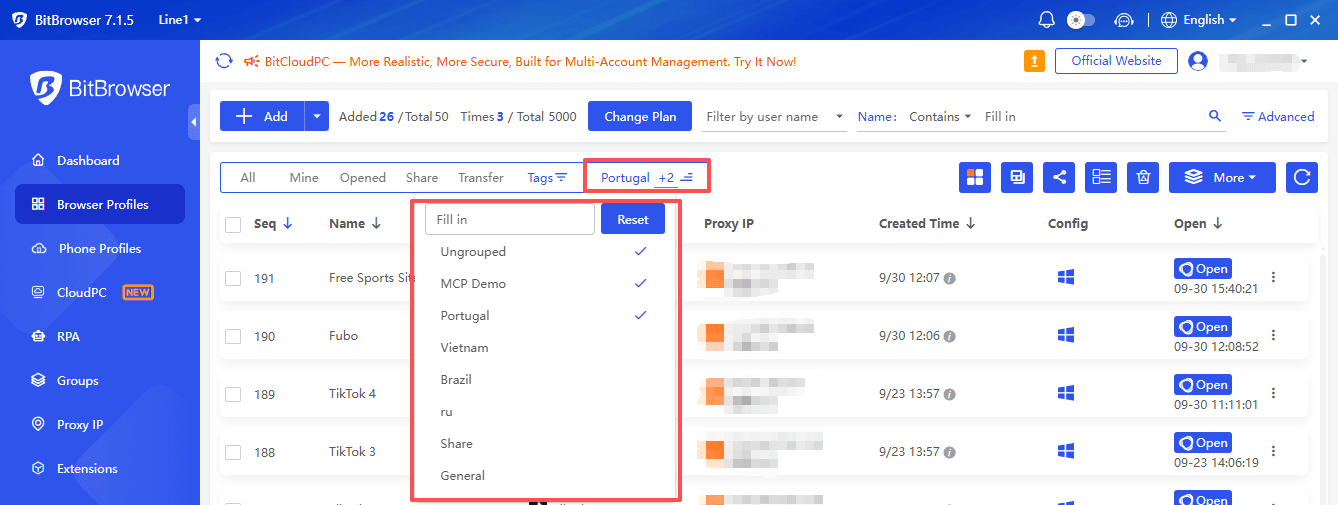This screenshot has height=505, width=1338.
Task: Open Browser Profiles in the sidebar
Action: coord(100,204)
